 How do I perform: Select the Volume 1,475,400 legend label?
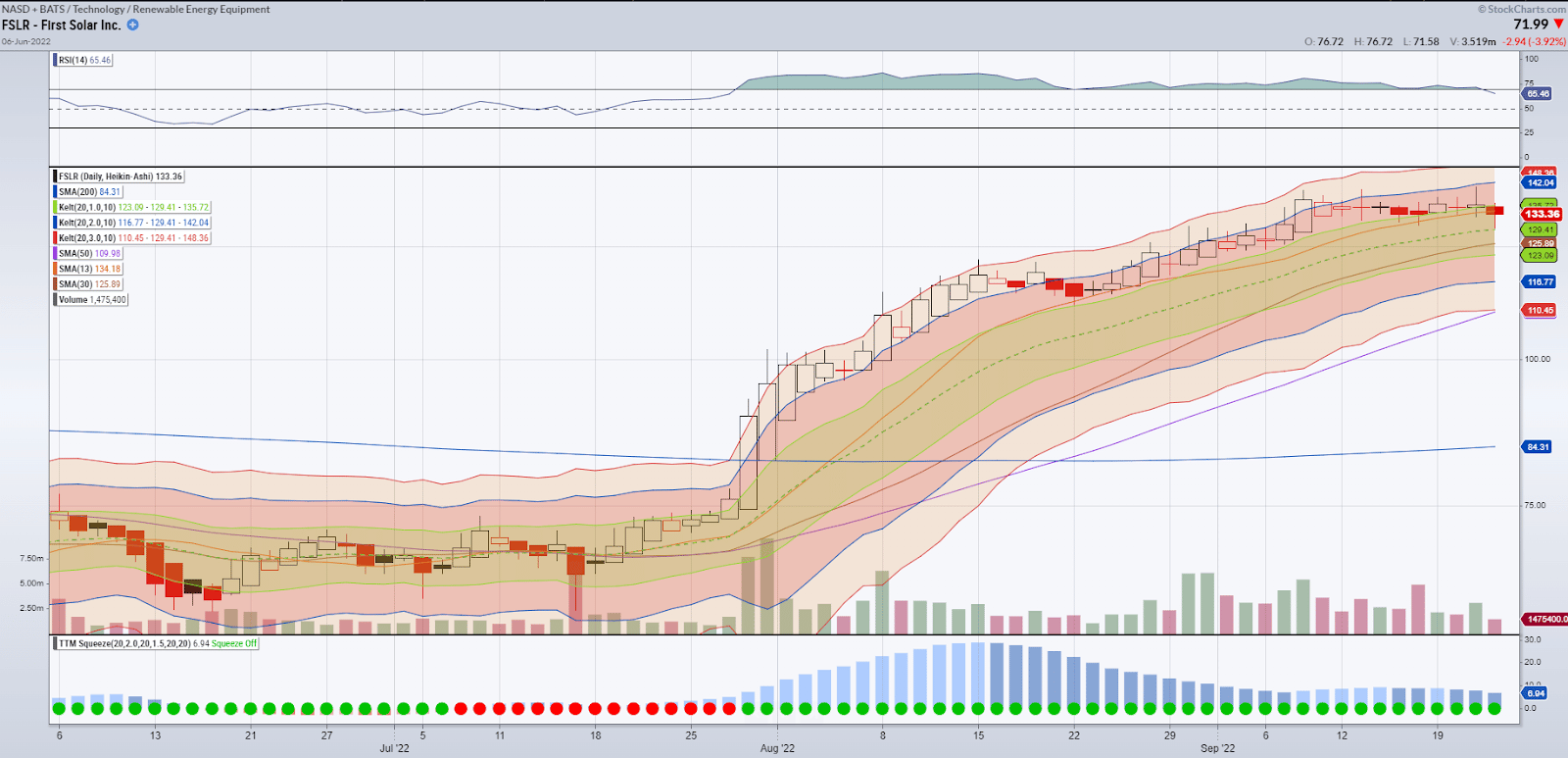(92, 299)
